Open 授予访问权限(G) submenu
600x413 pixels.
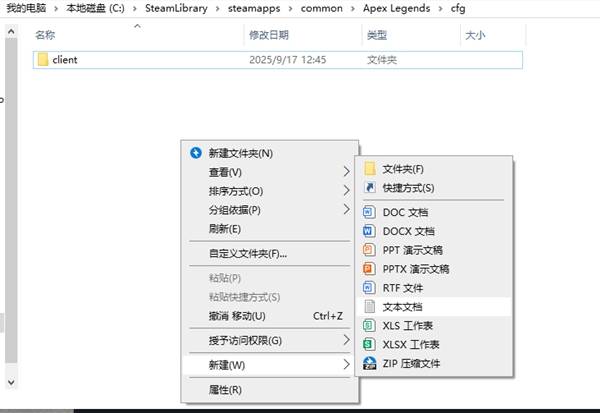(270, 340)
